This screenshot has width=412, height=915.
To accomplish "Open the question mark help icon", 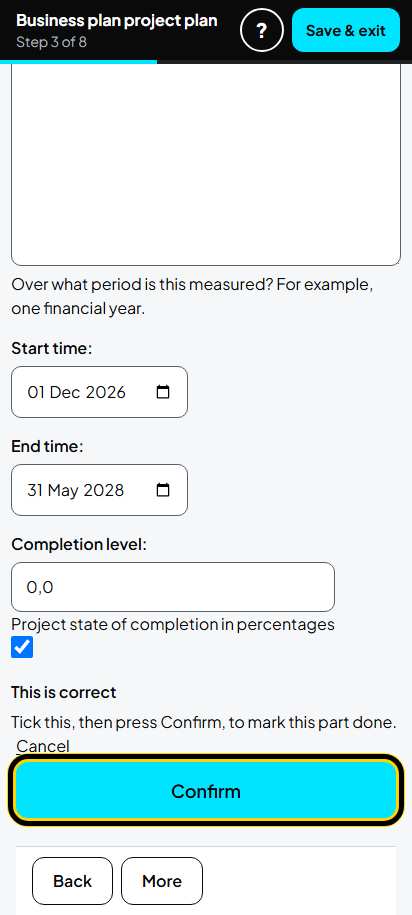I will [261, 30].
